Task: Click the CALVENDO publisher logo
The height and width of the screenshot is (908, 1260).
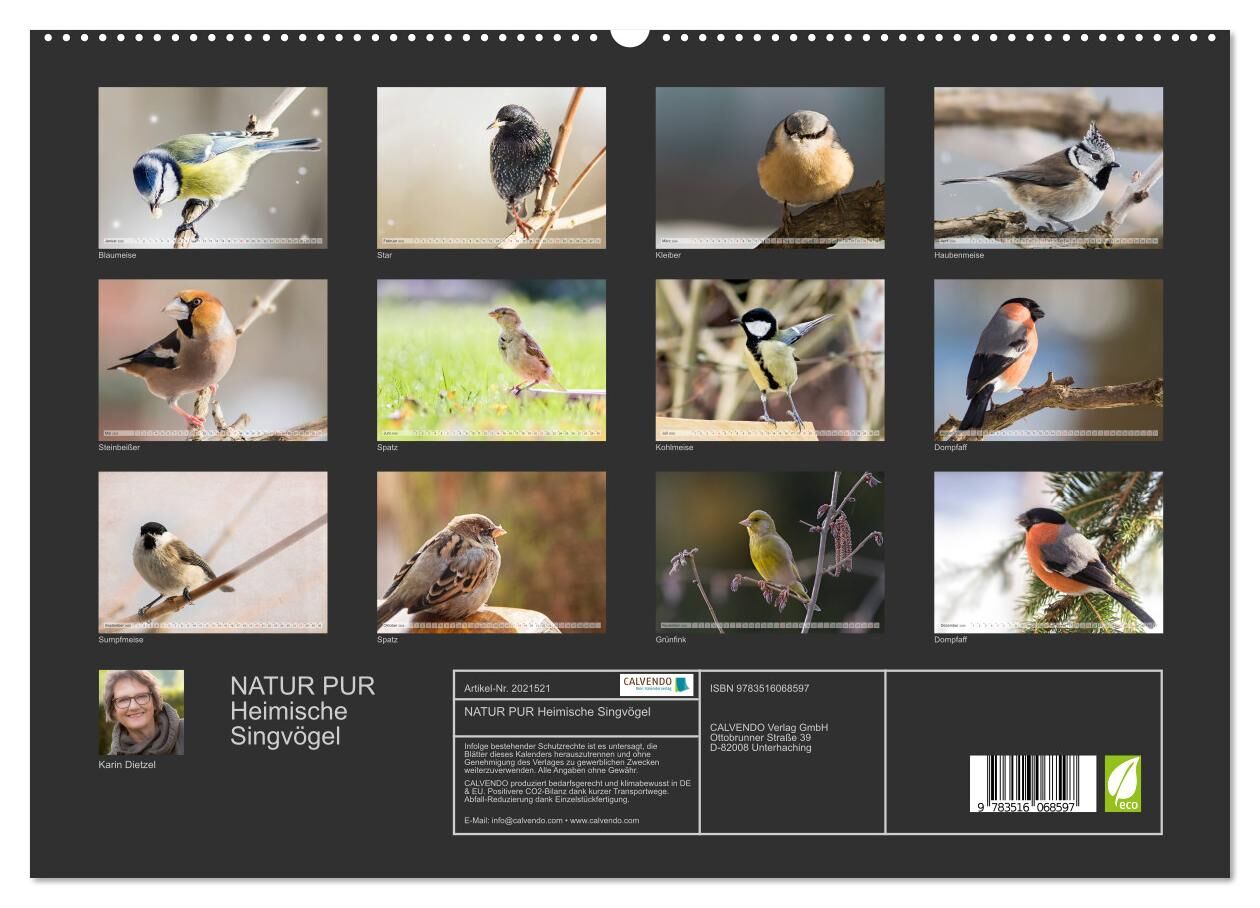Action: [656, 685]
